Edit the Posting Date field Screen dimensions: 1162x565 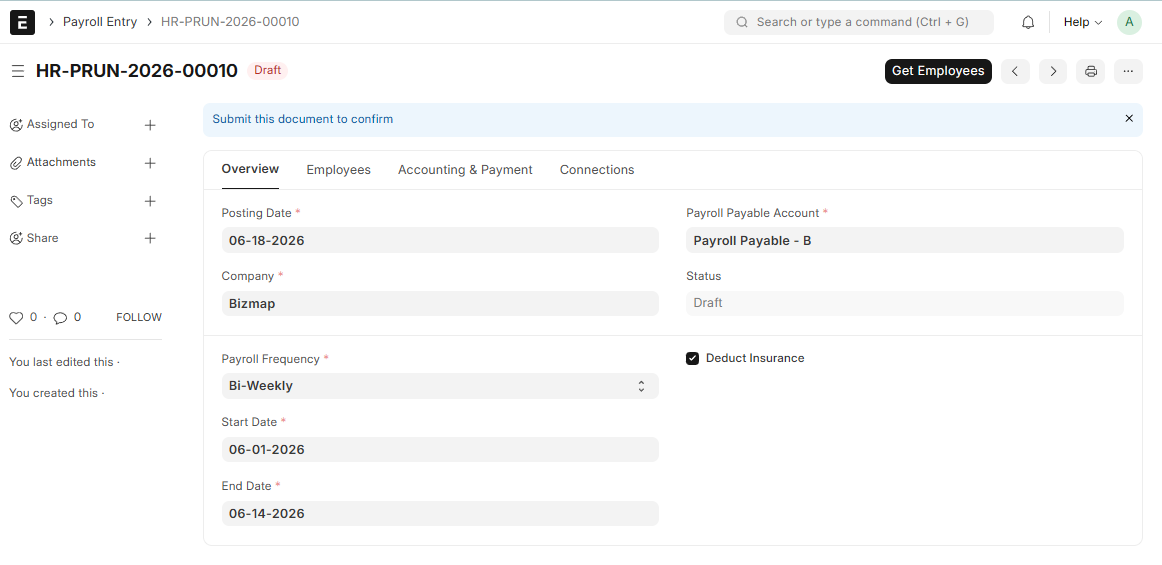(439, 240)
